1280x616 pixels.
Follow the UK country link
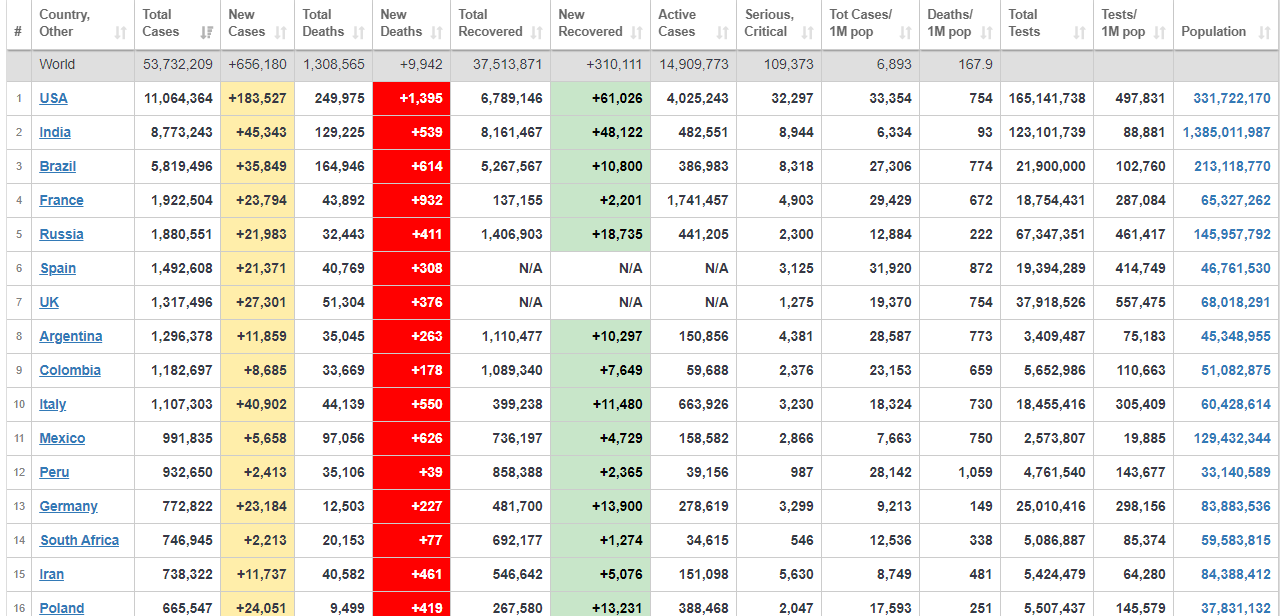click(49, 302)
